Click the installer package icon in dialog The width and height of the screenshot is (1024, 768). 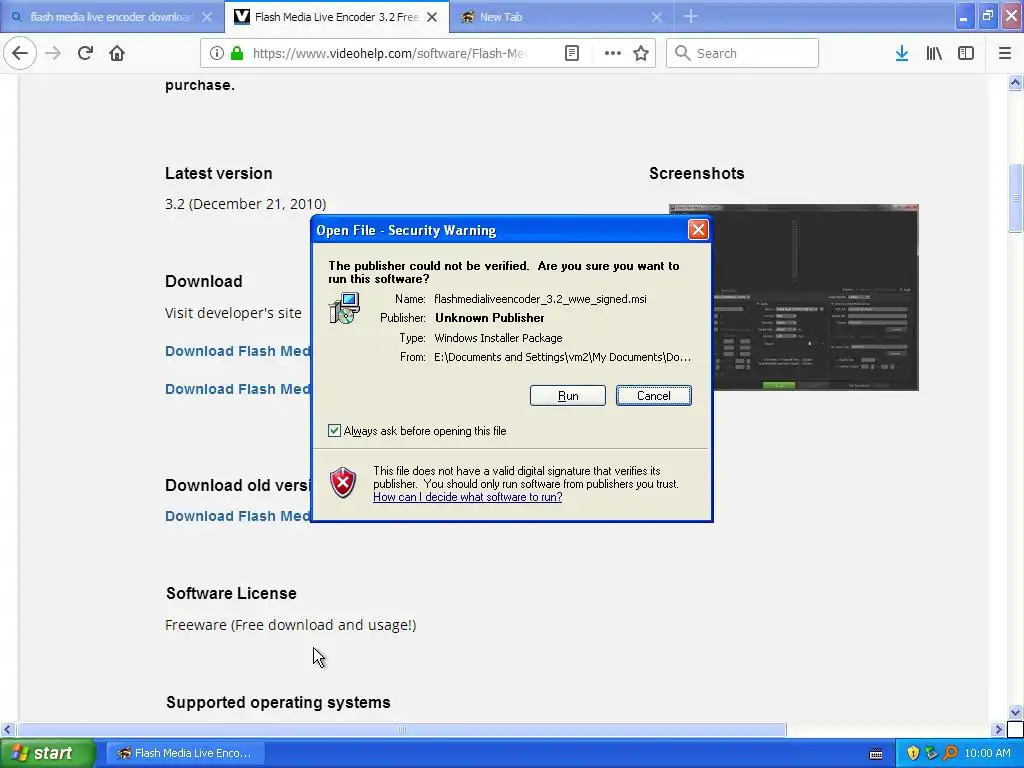[x=344, y=308]
